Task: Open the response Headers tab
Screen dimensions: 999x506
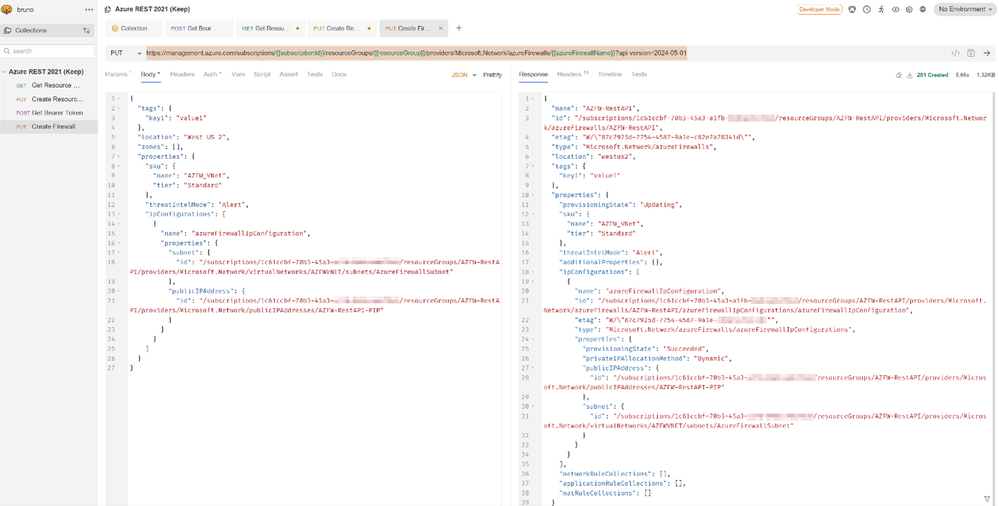Action: coord(573,75)
